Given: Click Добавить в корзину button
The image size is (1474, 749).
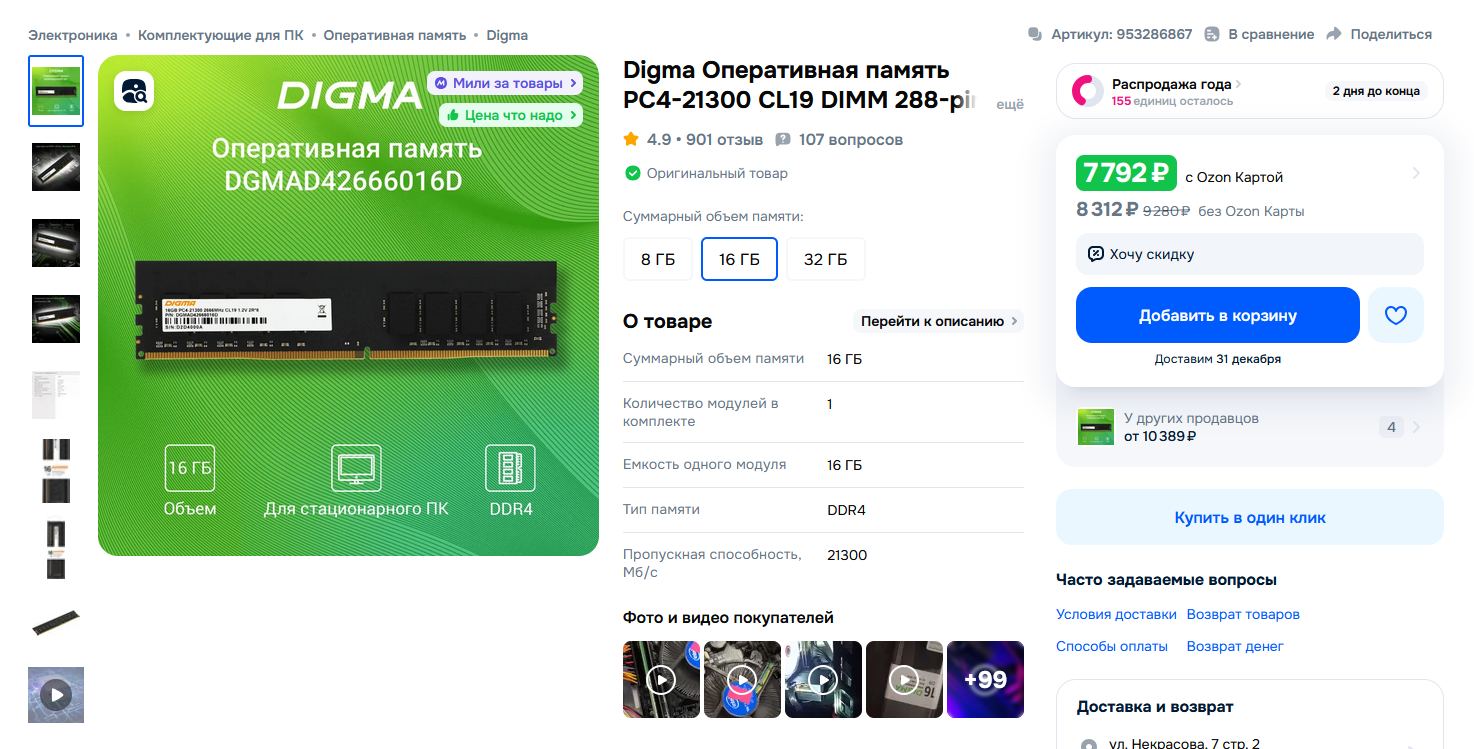Looking at the screenshot, I should (1218, 315).
